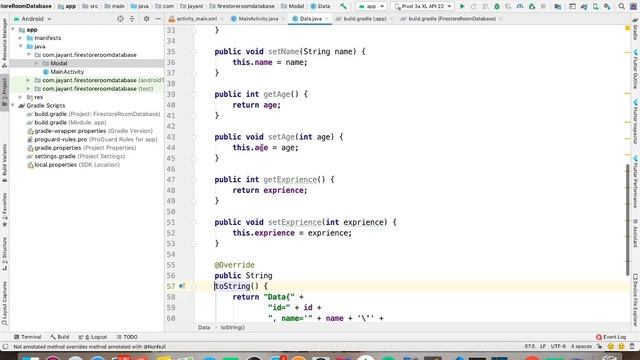Click the Stop icon in the run toolbar

(543, 6)
